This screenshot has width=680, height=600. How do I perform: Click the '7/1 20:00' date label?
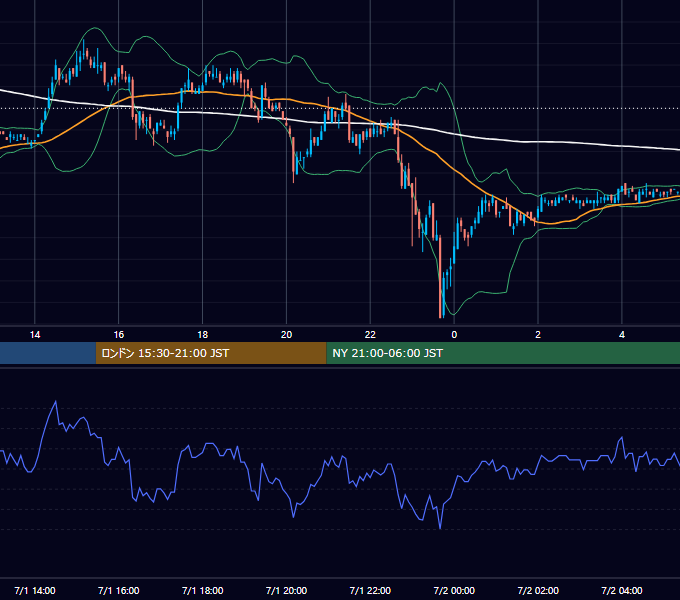(x=286, y=590)
